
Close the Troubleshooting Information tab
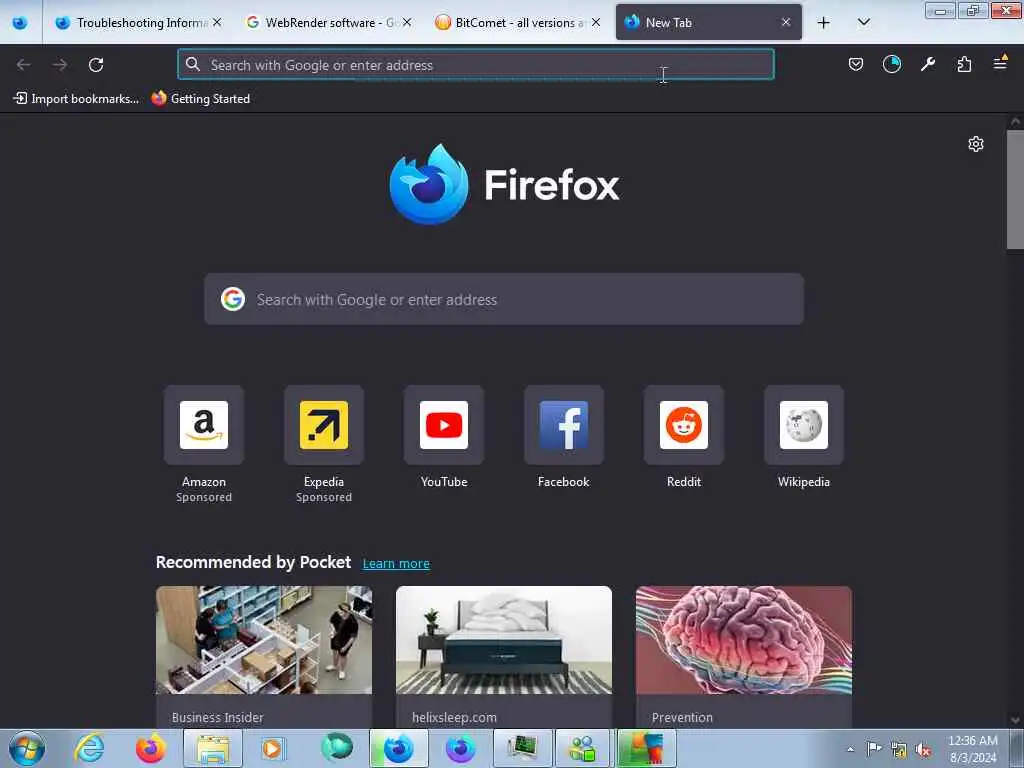point(217,23)
